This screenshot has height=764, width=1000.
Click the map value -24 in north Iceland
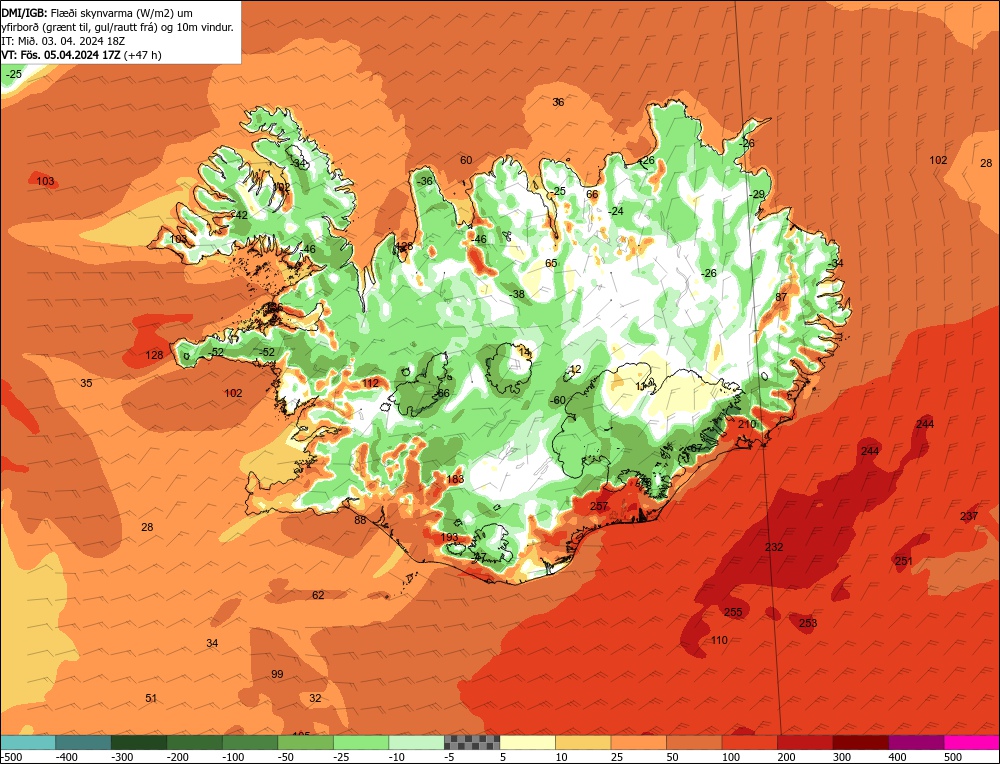click(x=615, y=211)
